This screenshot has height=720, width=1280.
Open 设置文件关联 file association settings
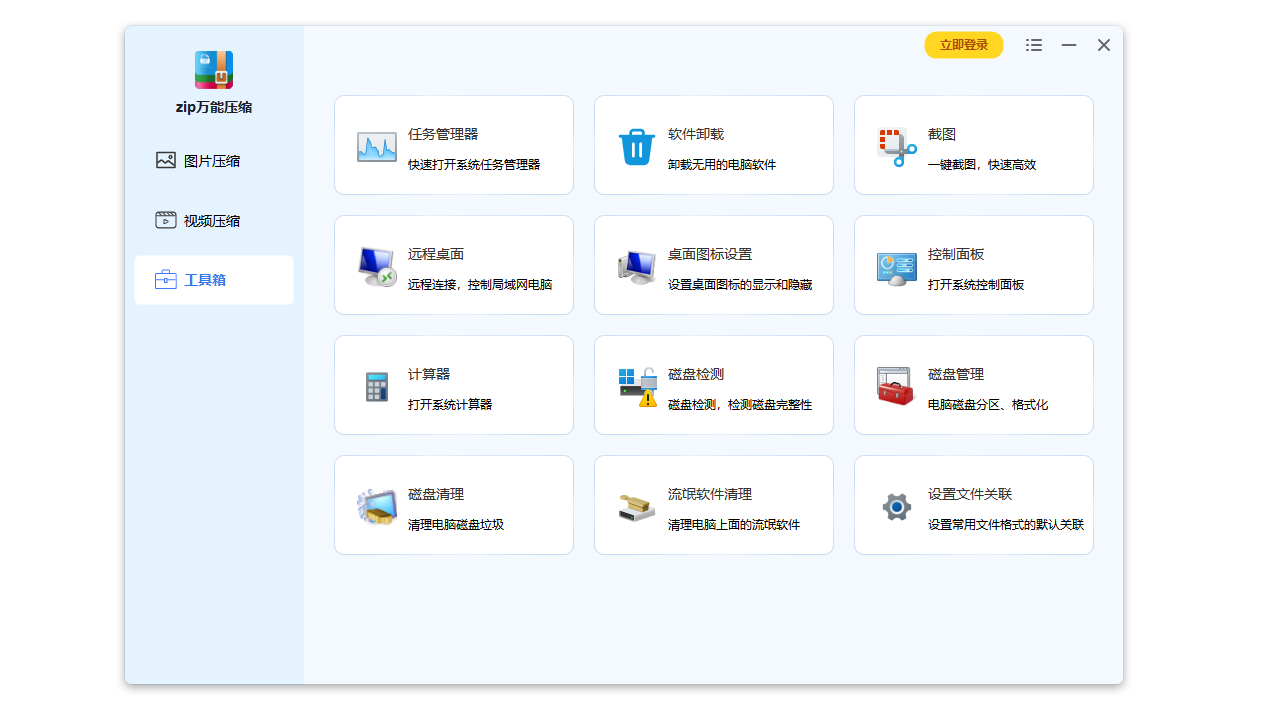(973, 505)
